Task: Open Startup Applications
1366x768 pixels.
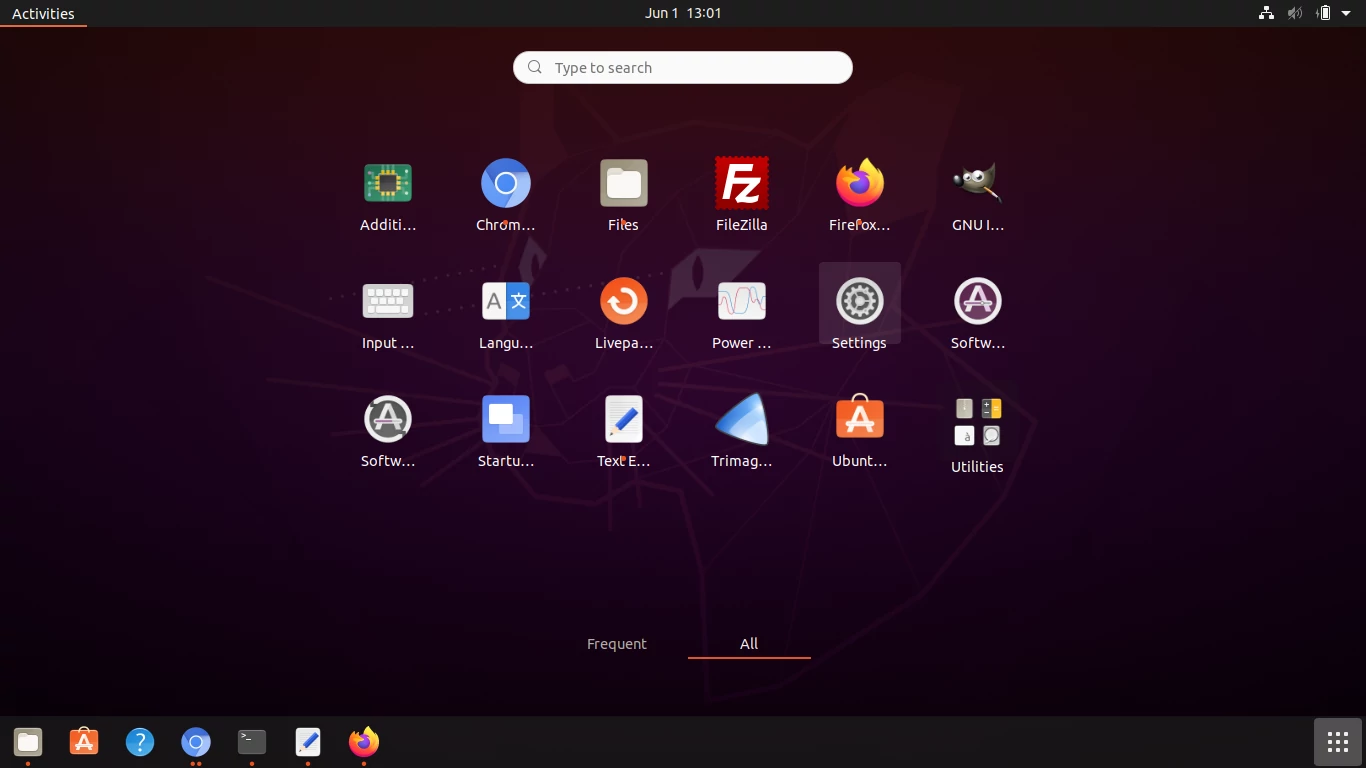Action: click(506, 432)
